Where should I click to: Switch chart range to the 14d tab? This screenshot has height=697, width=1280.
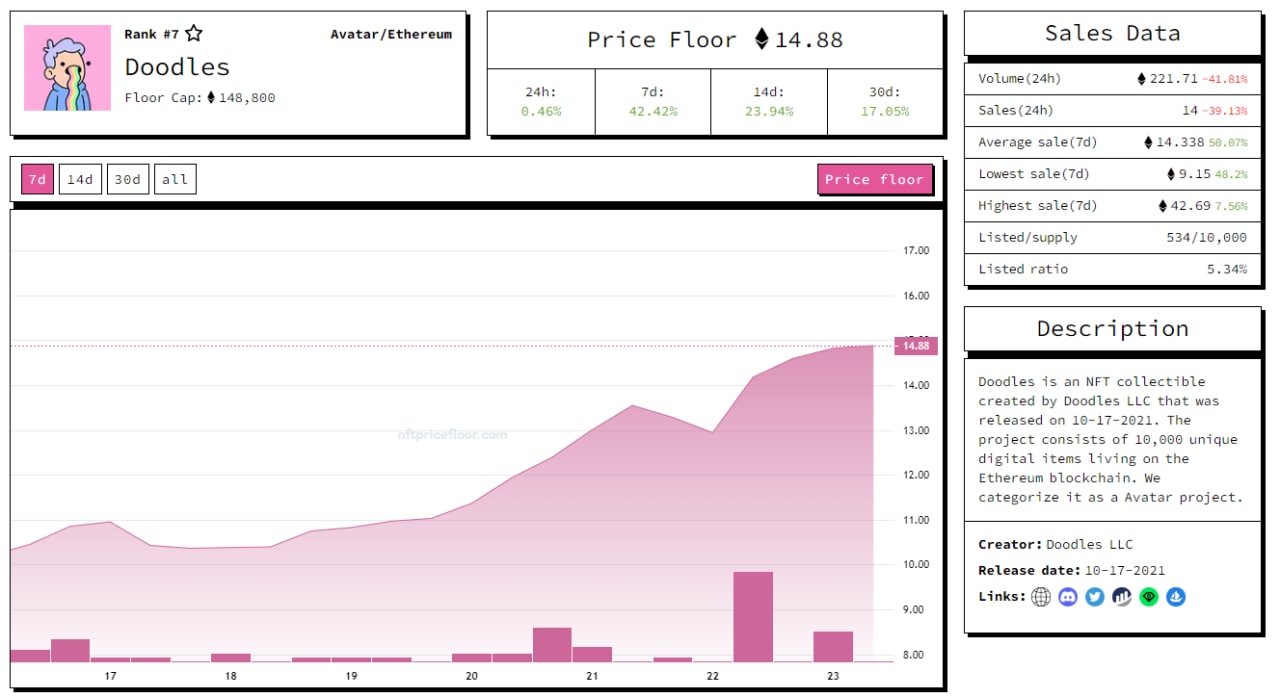click(x=80, y=180)
